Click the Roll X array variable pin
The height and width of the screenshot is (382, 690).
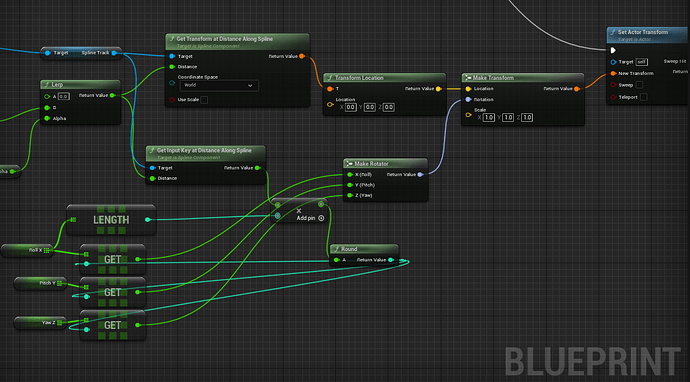tap(47, 250)
